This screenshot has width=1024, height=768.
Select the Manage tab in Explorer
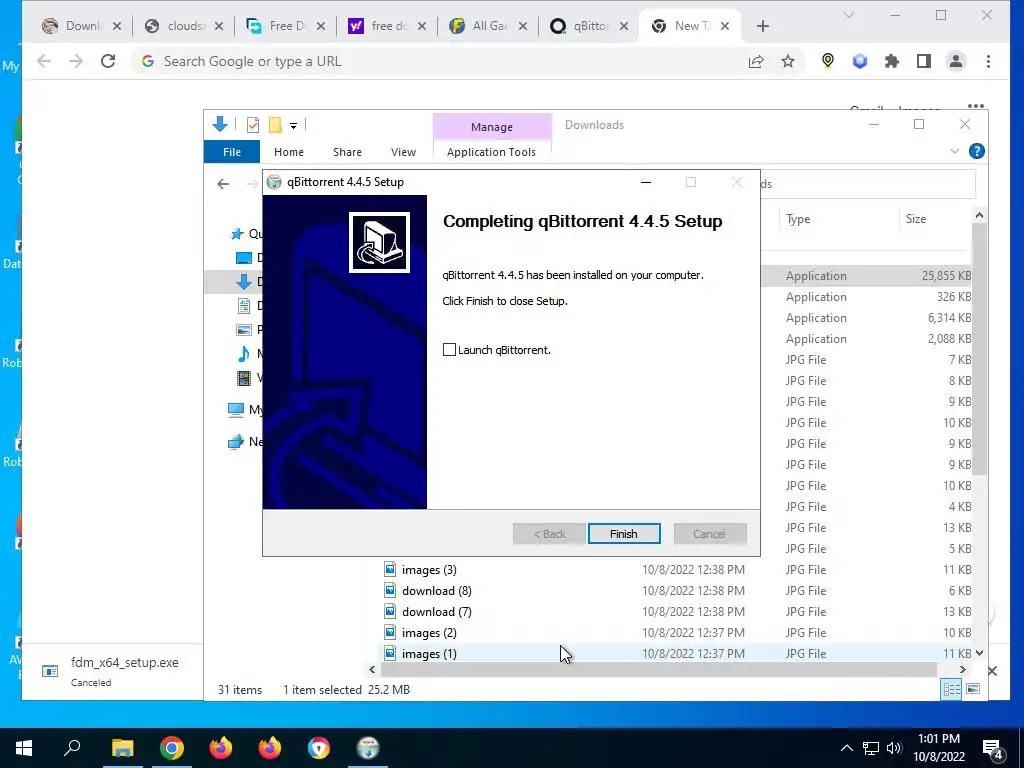click(x=492, y=127)
